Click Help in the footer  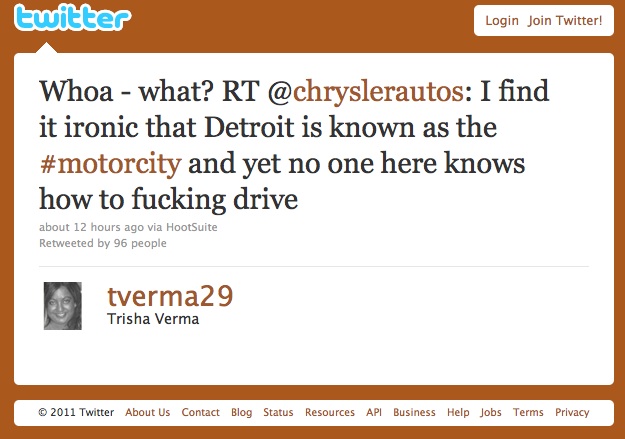click(x=458, y=412)
